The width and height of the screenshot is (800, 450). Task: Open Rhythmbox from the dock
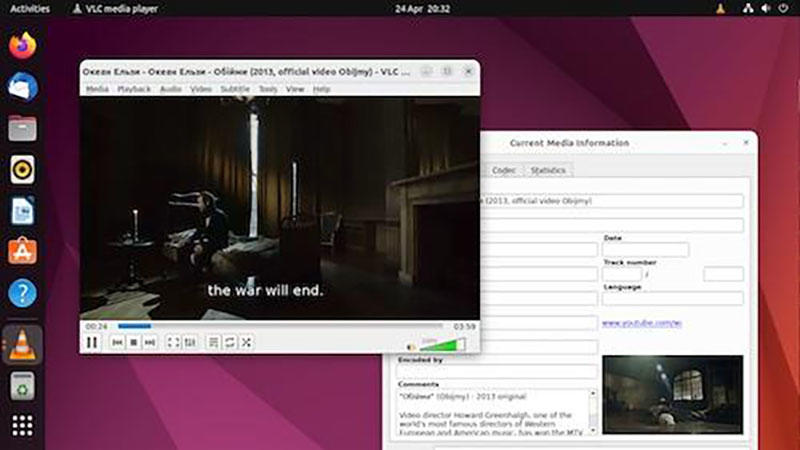pos(22,169)
